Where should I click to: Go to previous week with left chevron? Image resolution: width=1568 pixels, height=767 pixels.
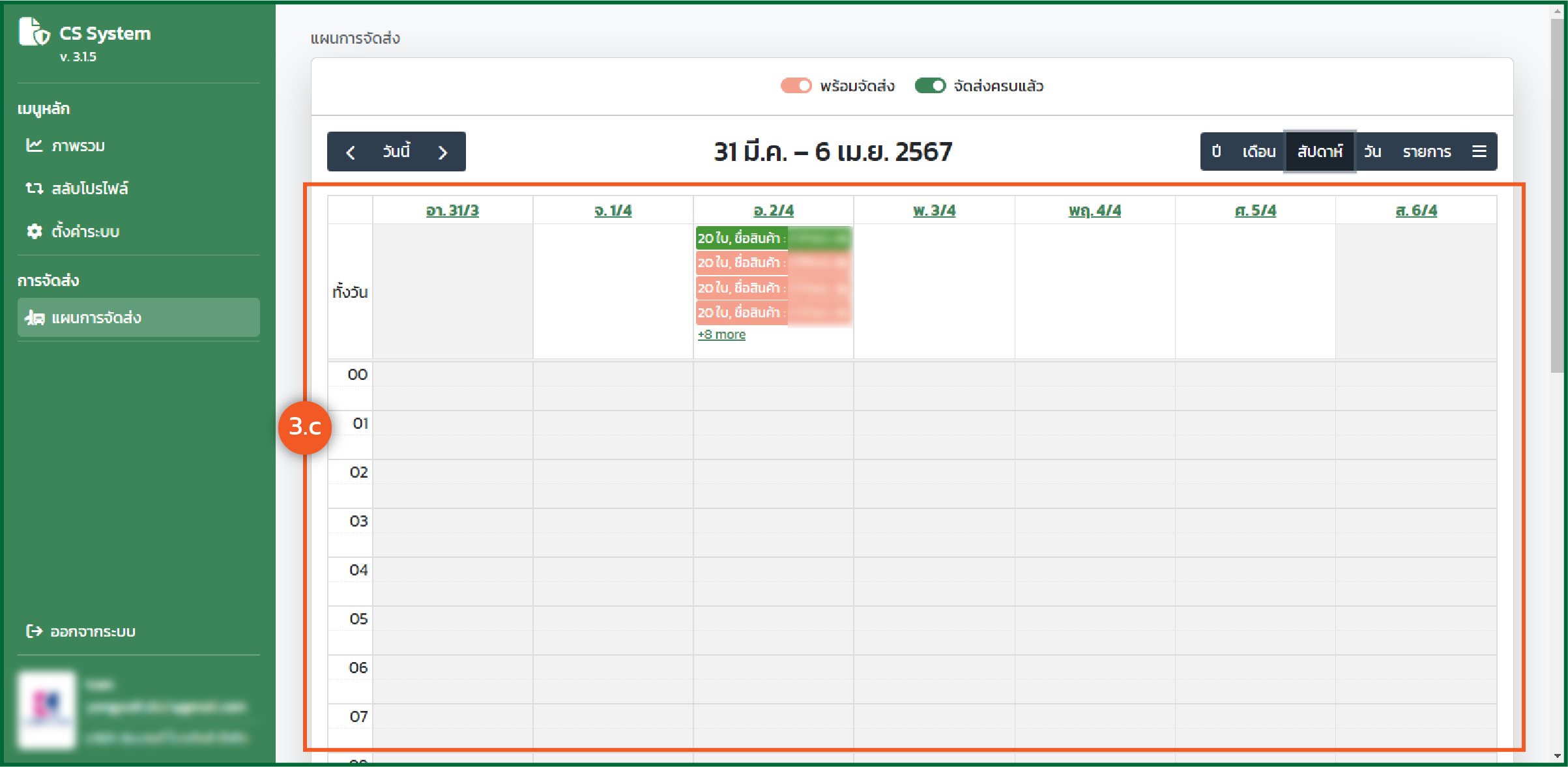(351, 152)
